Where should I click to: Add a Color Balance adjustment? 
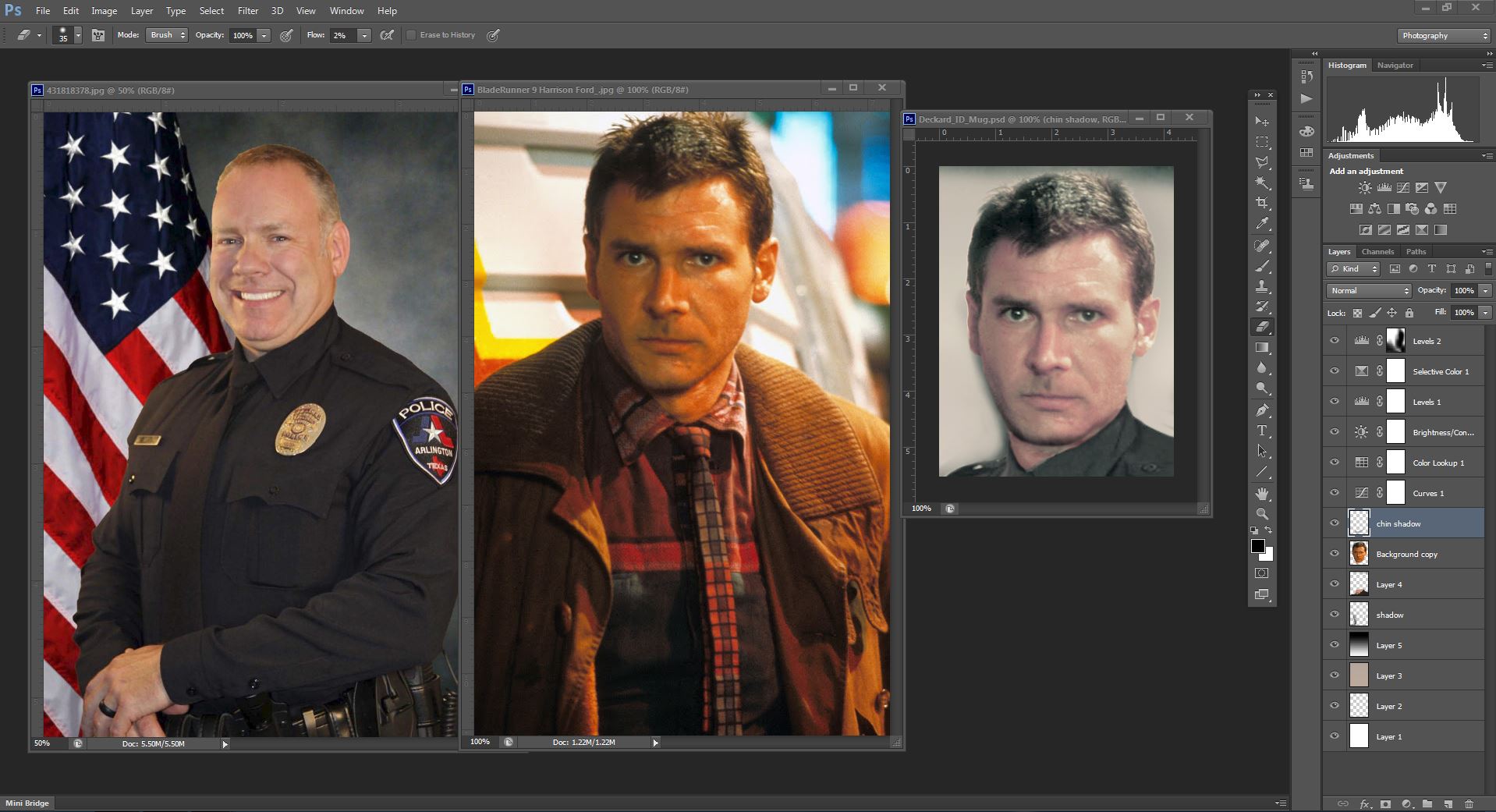[1374, 209]
